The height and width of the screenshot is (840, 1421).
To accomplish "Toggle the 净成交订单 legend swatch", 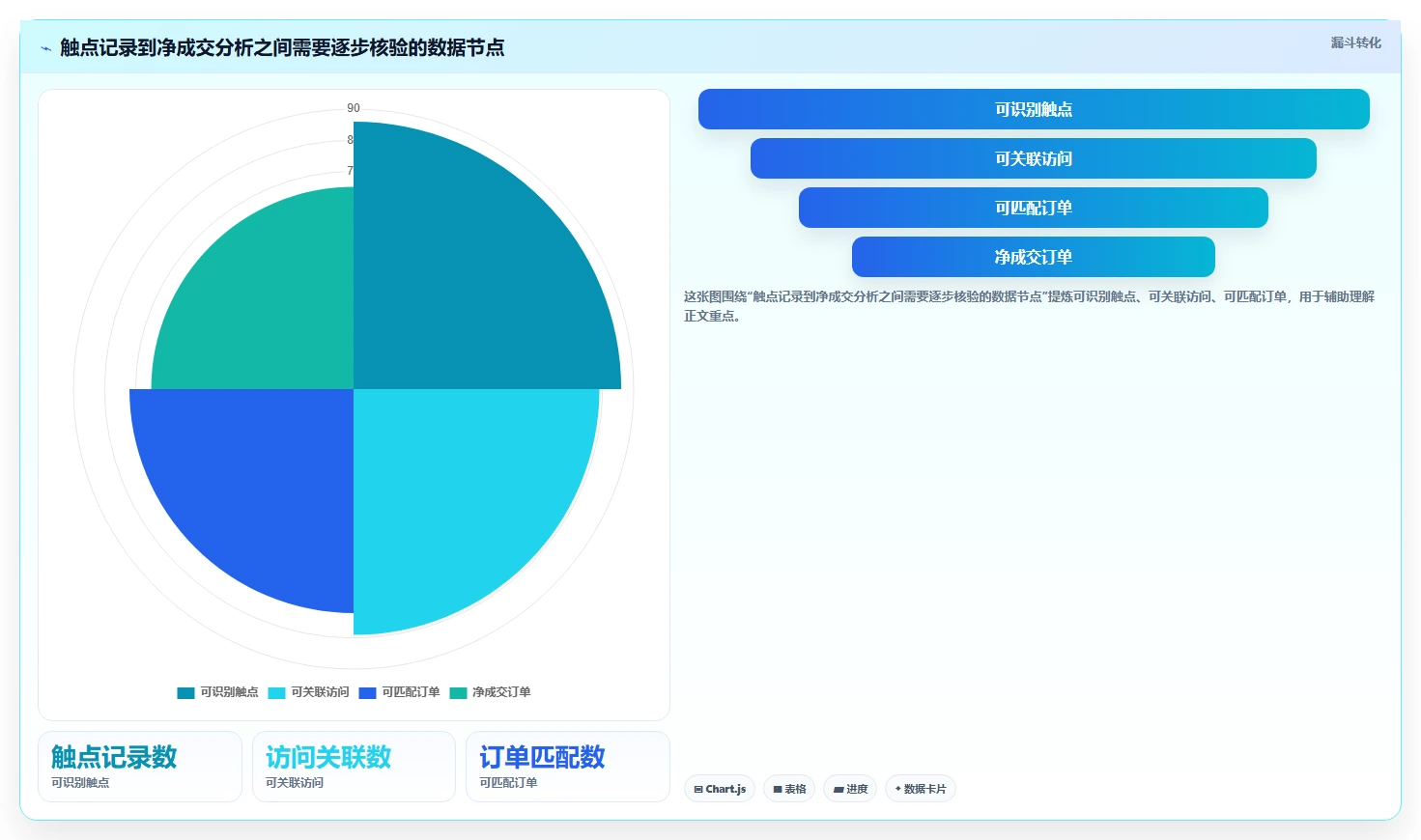I will pyautogui.click(x=458, y=692).
